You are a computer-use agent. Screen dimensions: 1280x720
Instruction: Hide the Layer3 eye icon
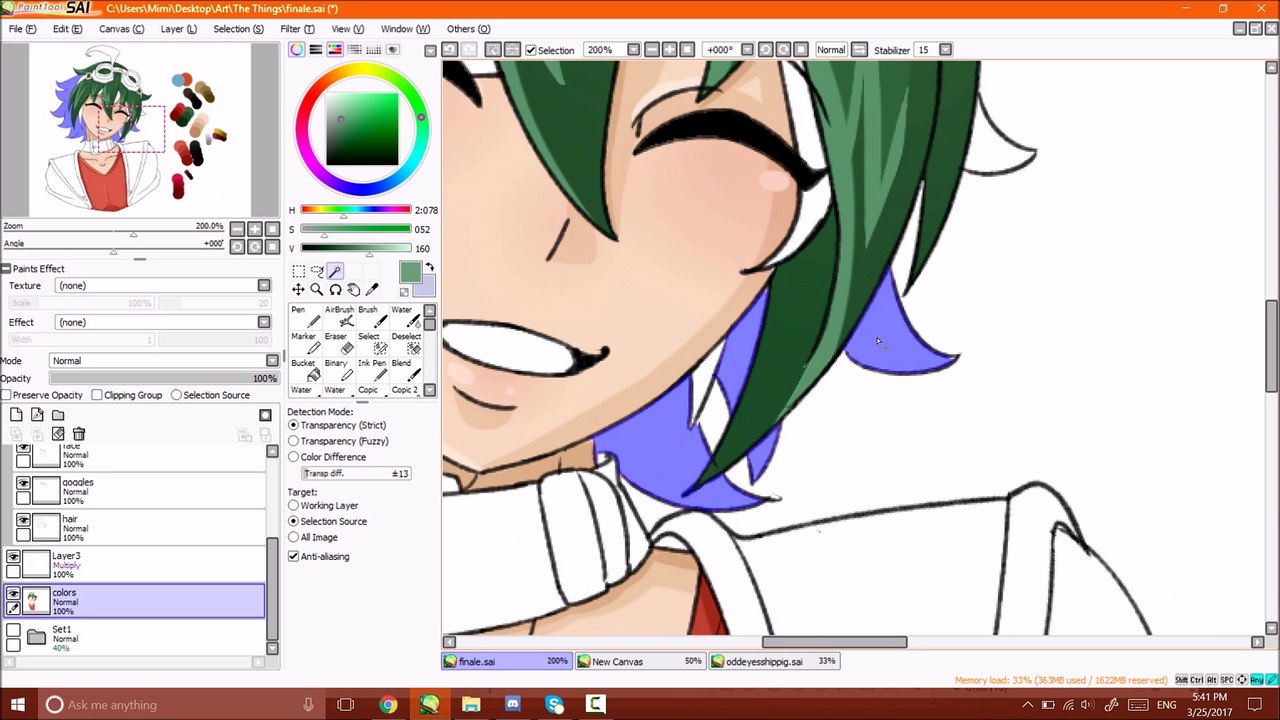tap(13, 557)
